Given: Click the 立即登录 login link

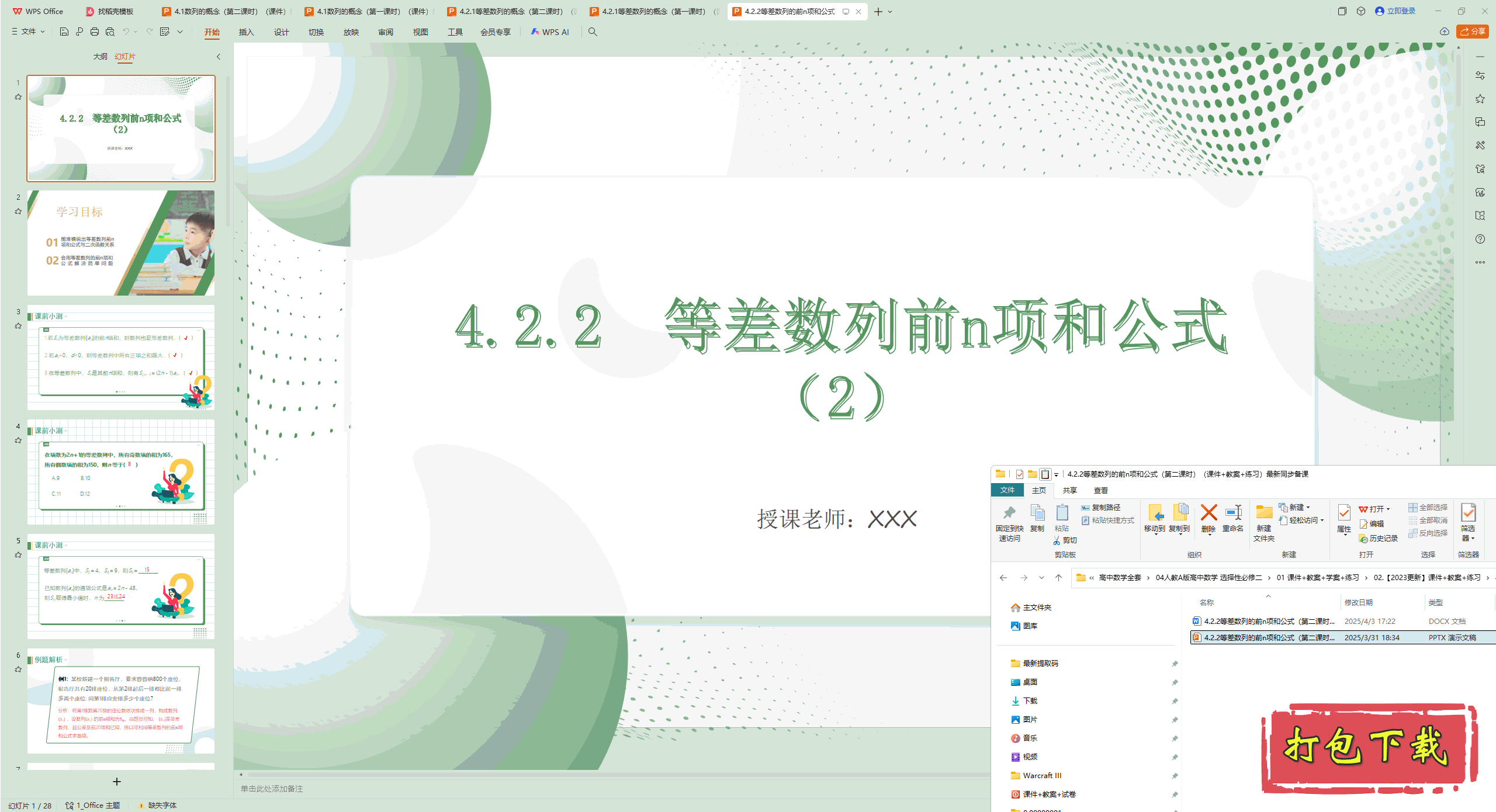Looking at the screenshot, I should (1395, 11).
